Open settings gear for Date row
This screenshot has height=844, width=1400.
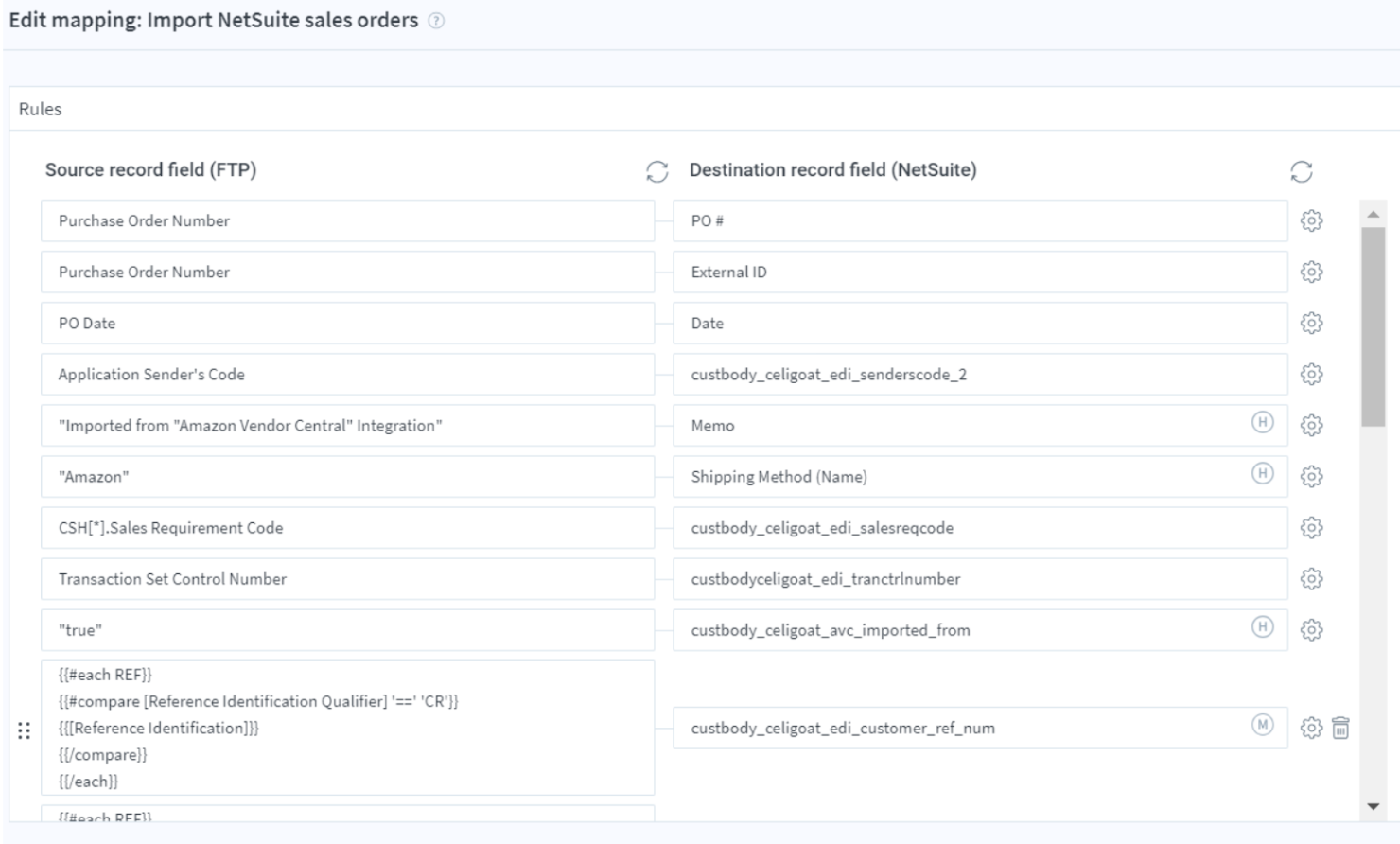1311,323
